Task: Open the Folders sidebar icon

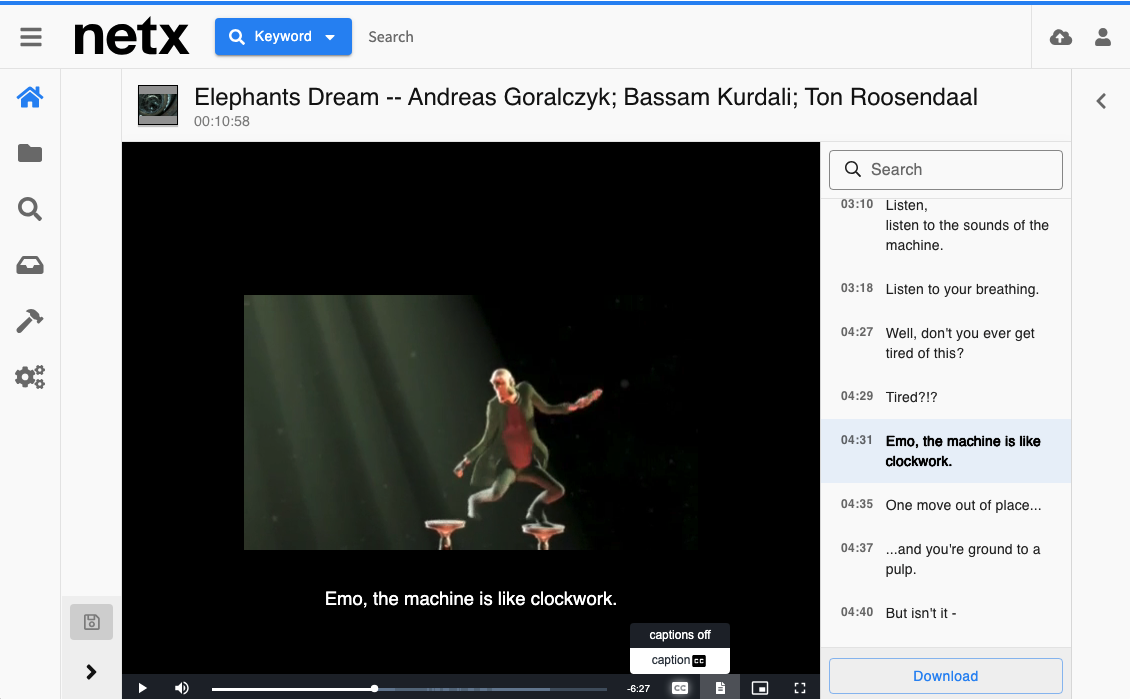Action: point(30,153)
